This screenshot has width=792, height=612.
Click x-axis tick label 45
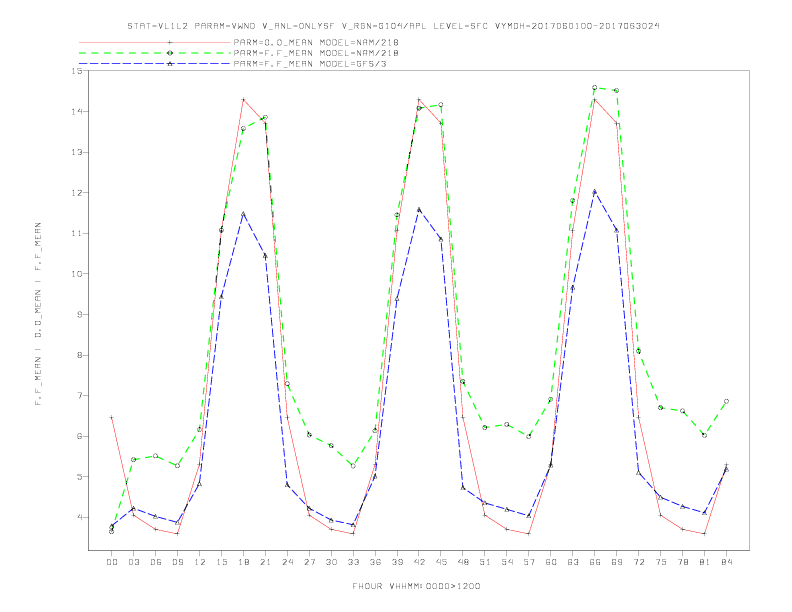click(x=441, y=562)
